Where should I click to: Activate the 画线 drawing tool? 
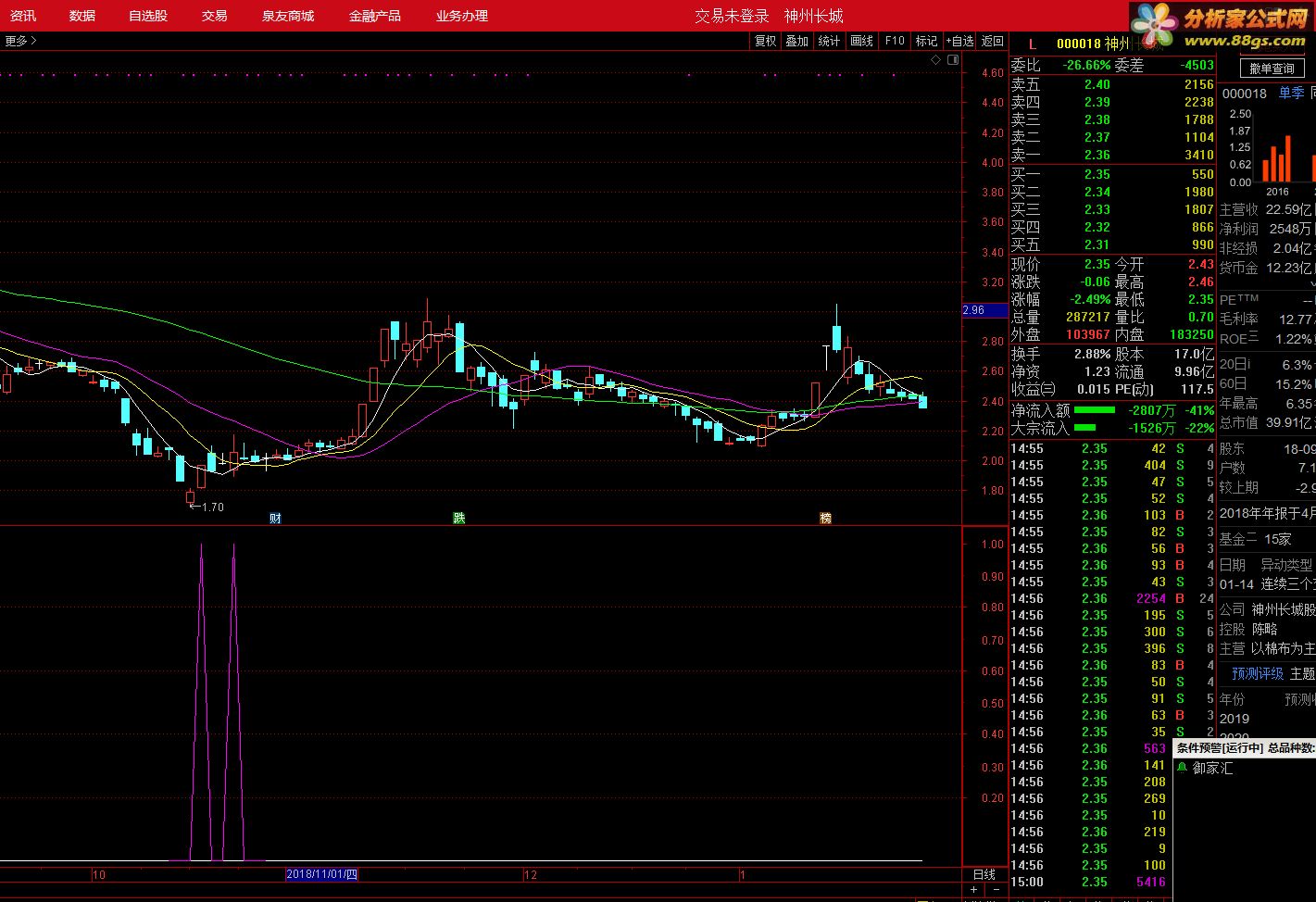pyautogui.click(x=861, y=41)
